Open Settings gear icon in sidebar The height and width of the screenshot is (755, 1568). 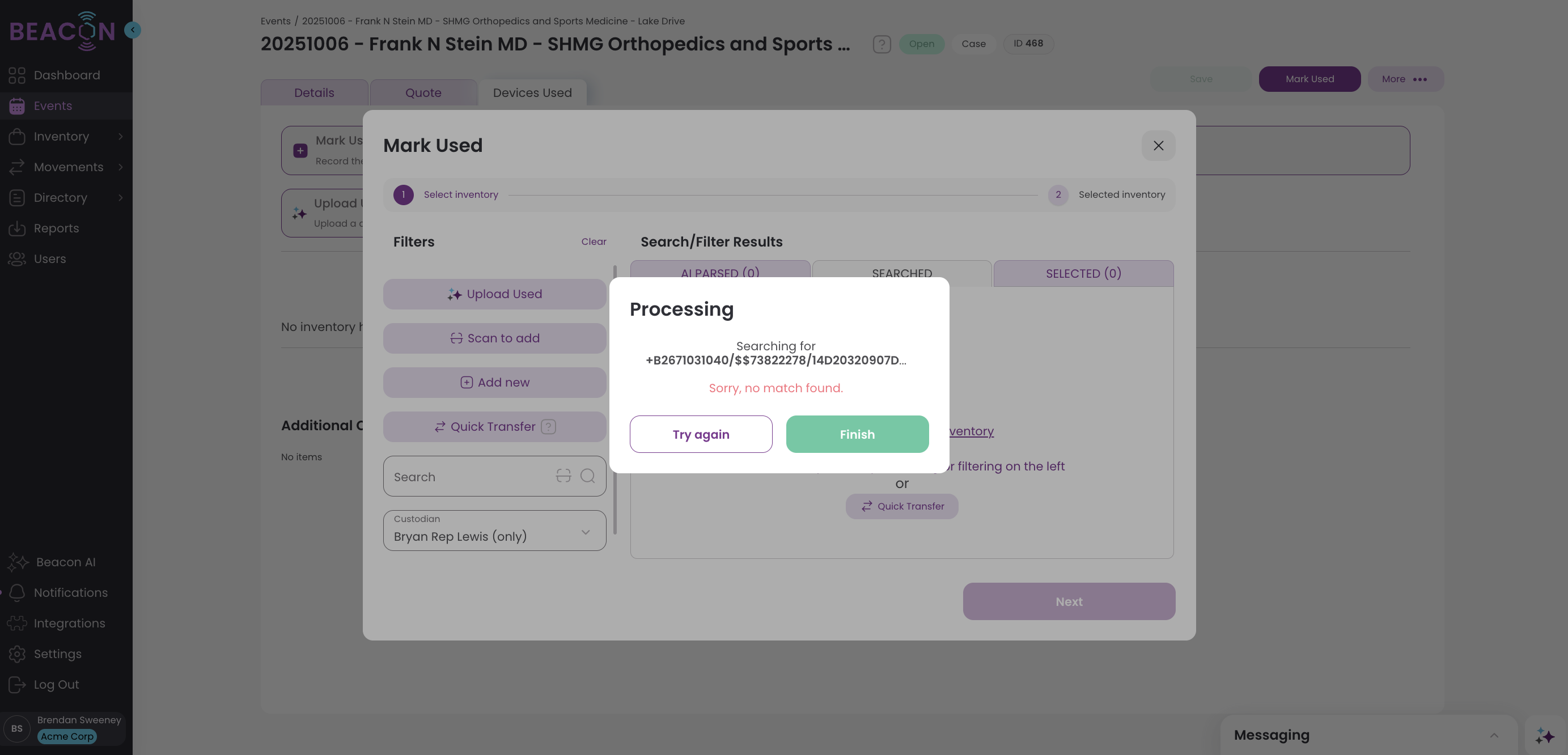pyautogui.click(x=16, y=654)
